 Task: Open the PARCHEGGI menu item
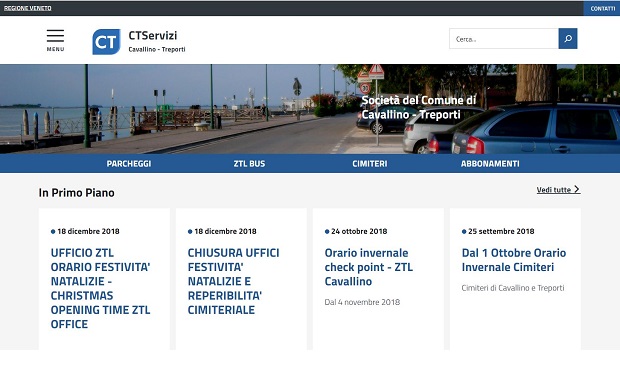(x=129, y=163)
